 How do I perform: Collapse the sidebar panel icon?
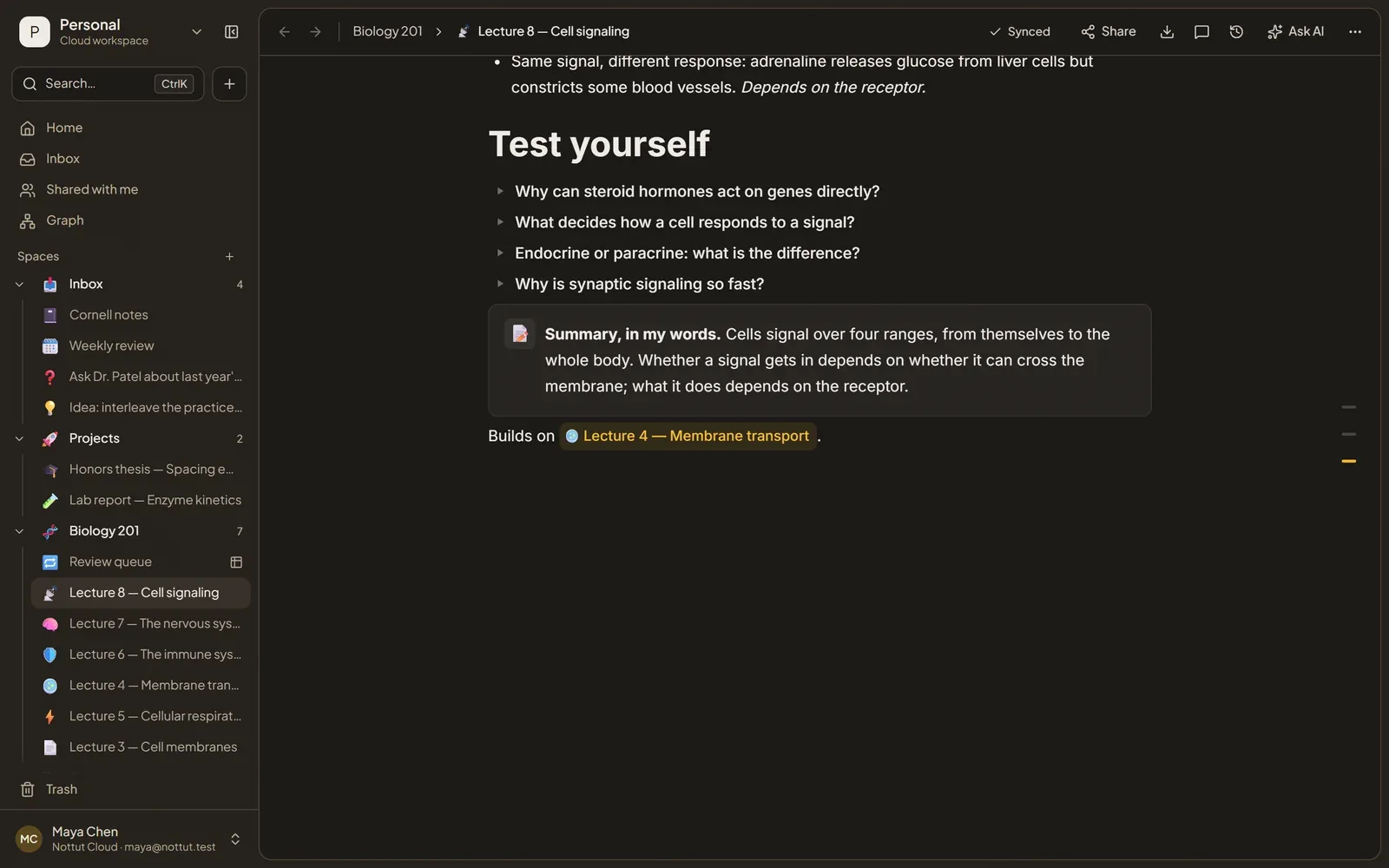tap(232, 32)
